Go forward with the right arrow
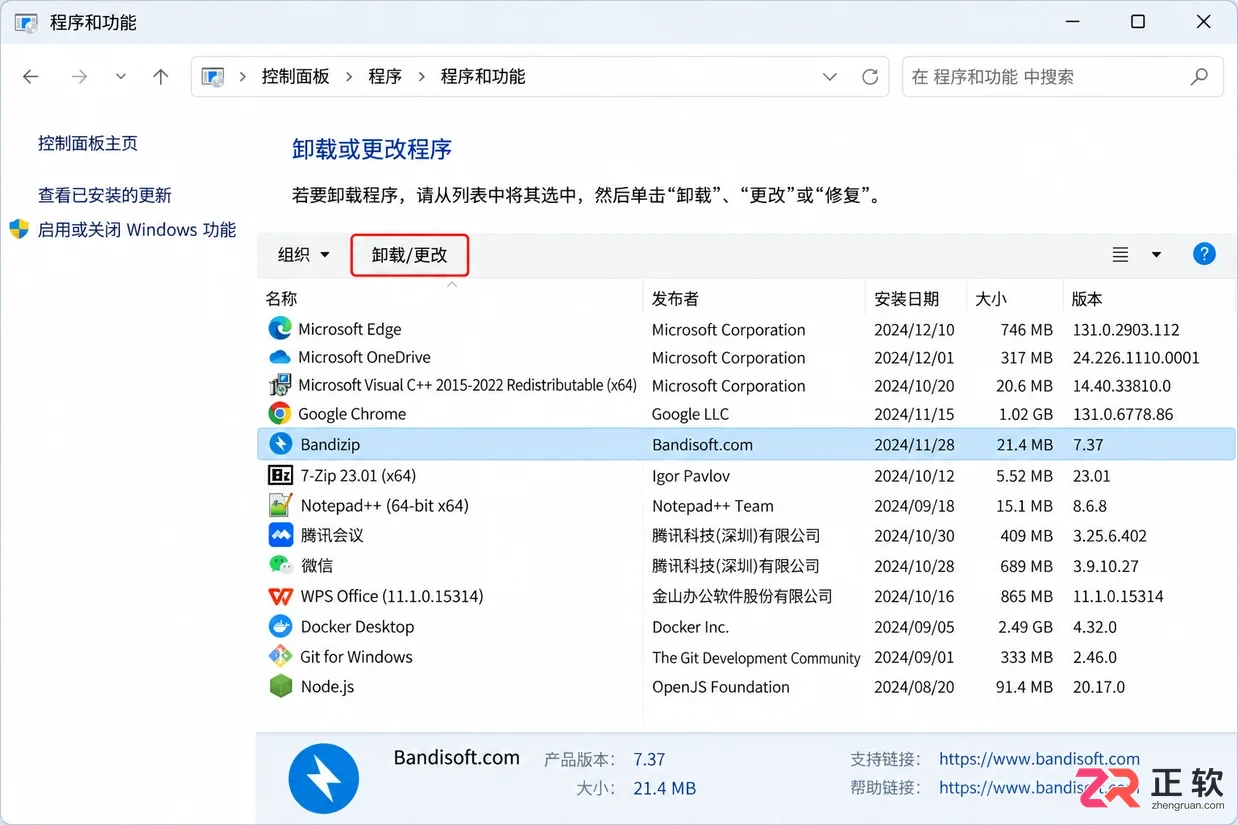The height and width of the screenshot is (825, 1238). [x=80, y=77]
